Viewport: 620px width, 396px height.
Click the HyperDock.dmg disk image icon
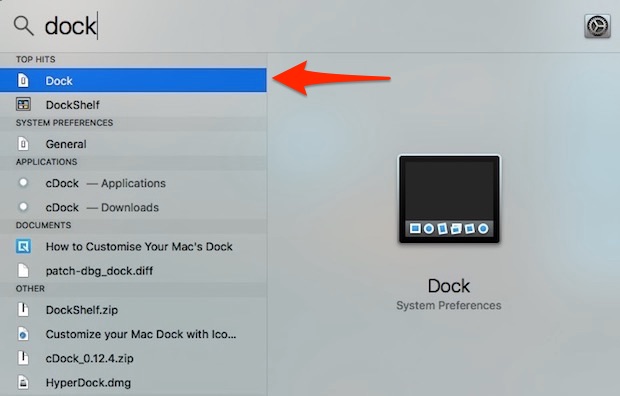[23, 382]
